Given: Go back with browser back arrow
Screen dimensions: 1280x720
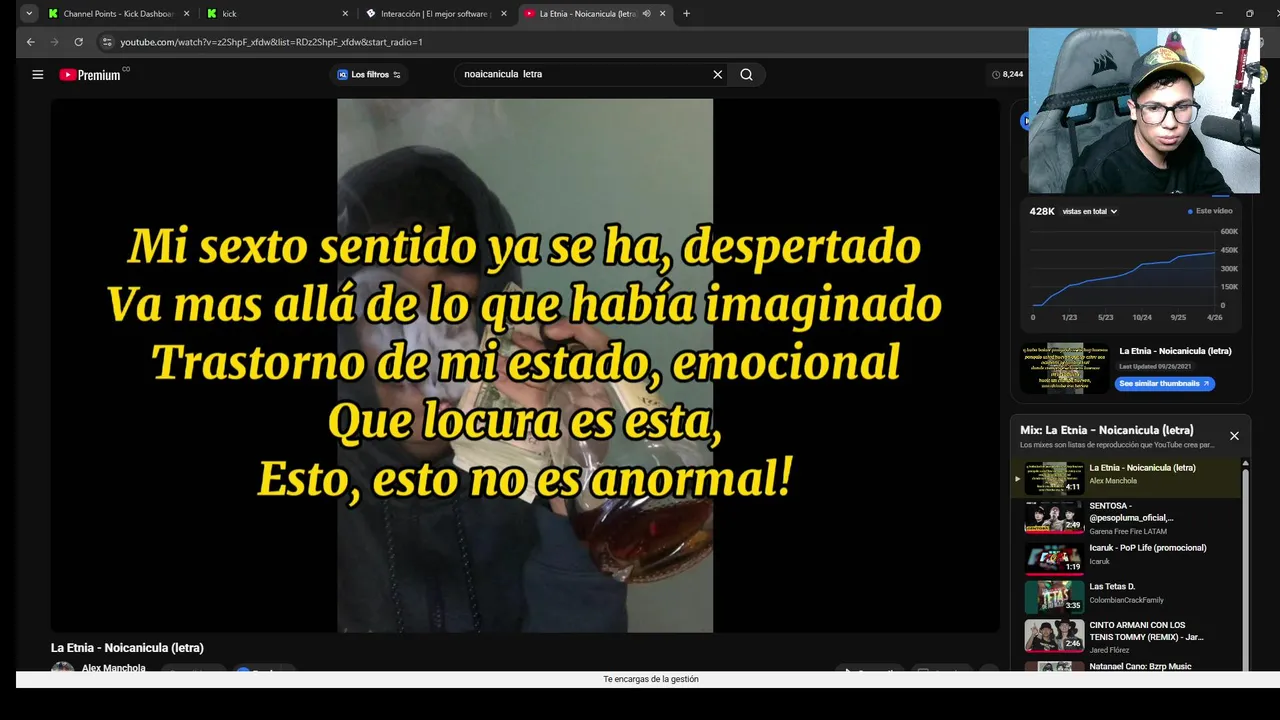Looking at the screenshot, I should click(x=30, y=42).
